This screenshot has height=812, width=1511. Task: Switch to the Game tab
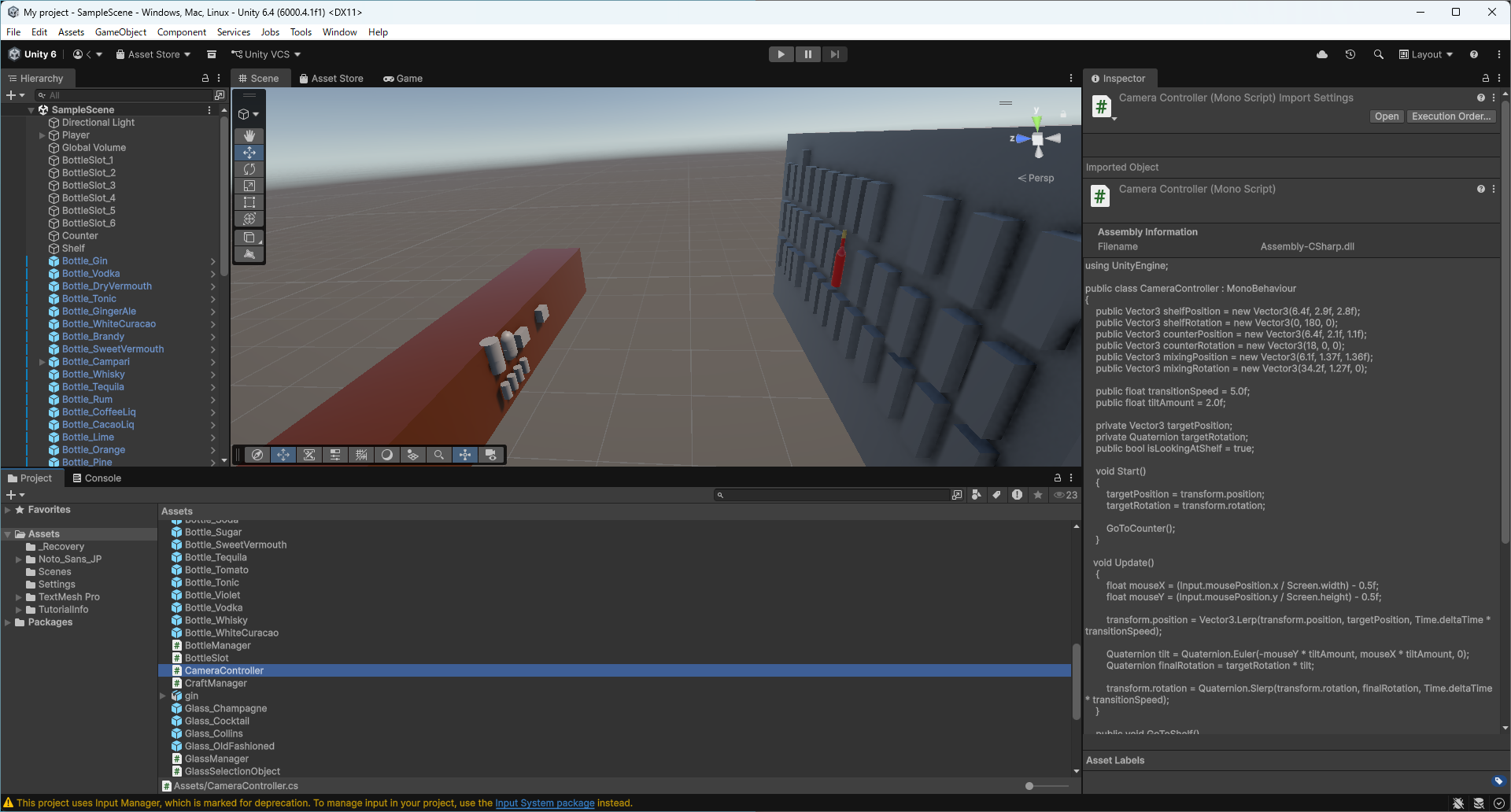click(x=403, y=79)
